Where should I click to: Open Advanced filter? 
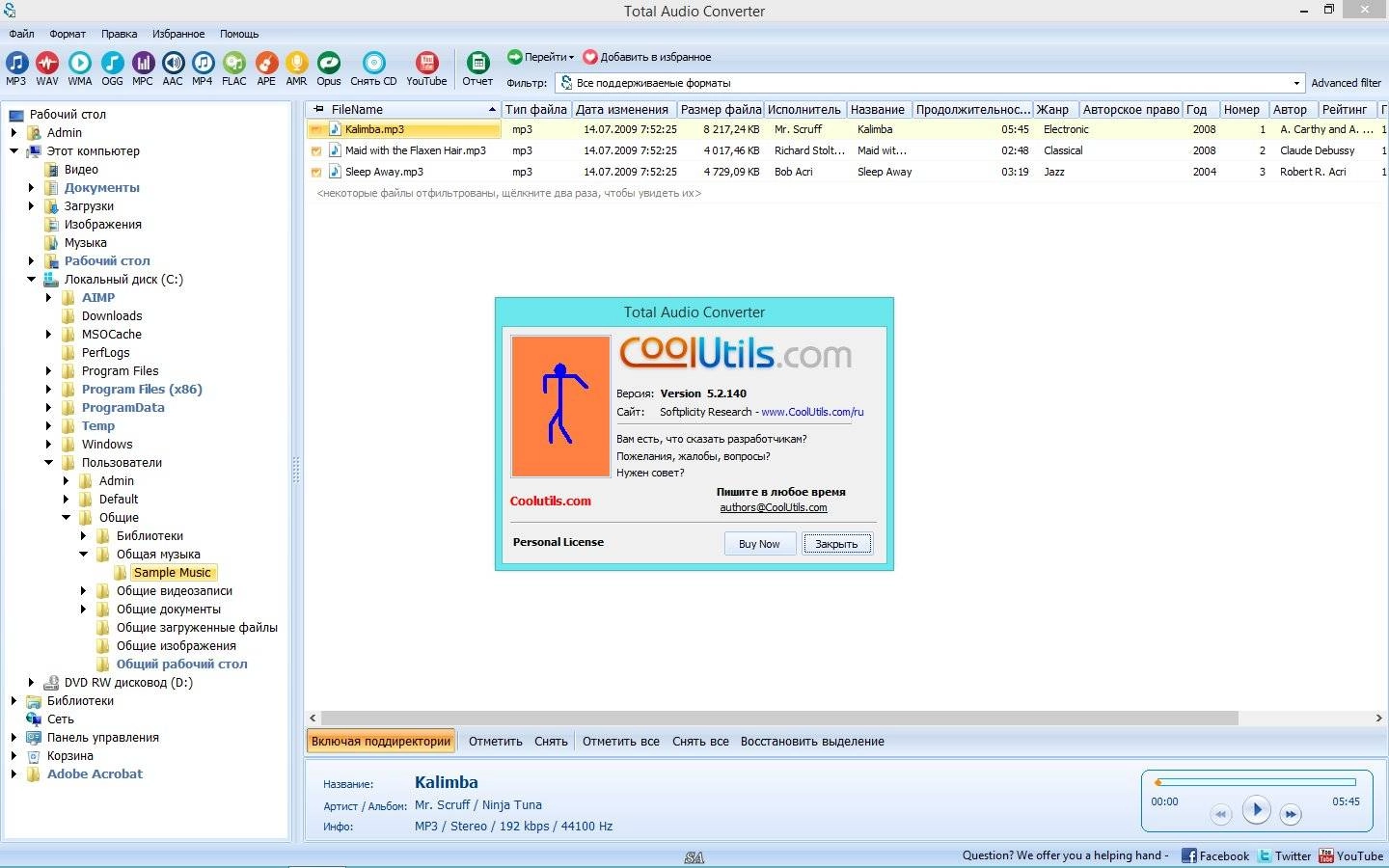pyautogui.click(x=1347, y=83)
